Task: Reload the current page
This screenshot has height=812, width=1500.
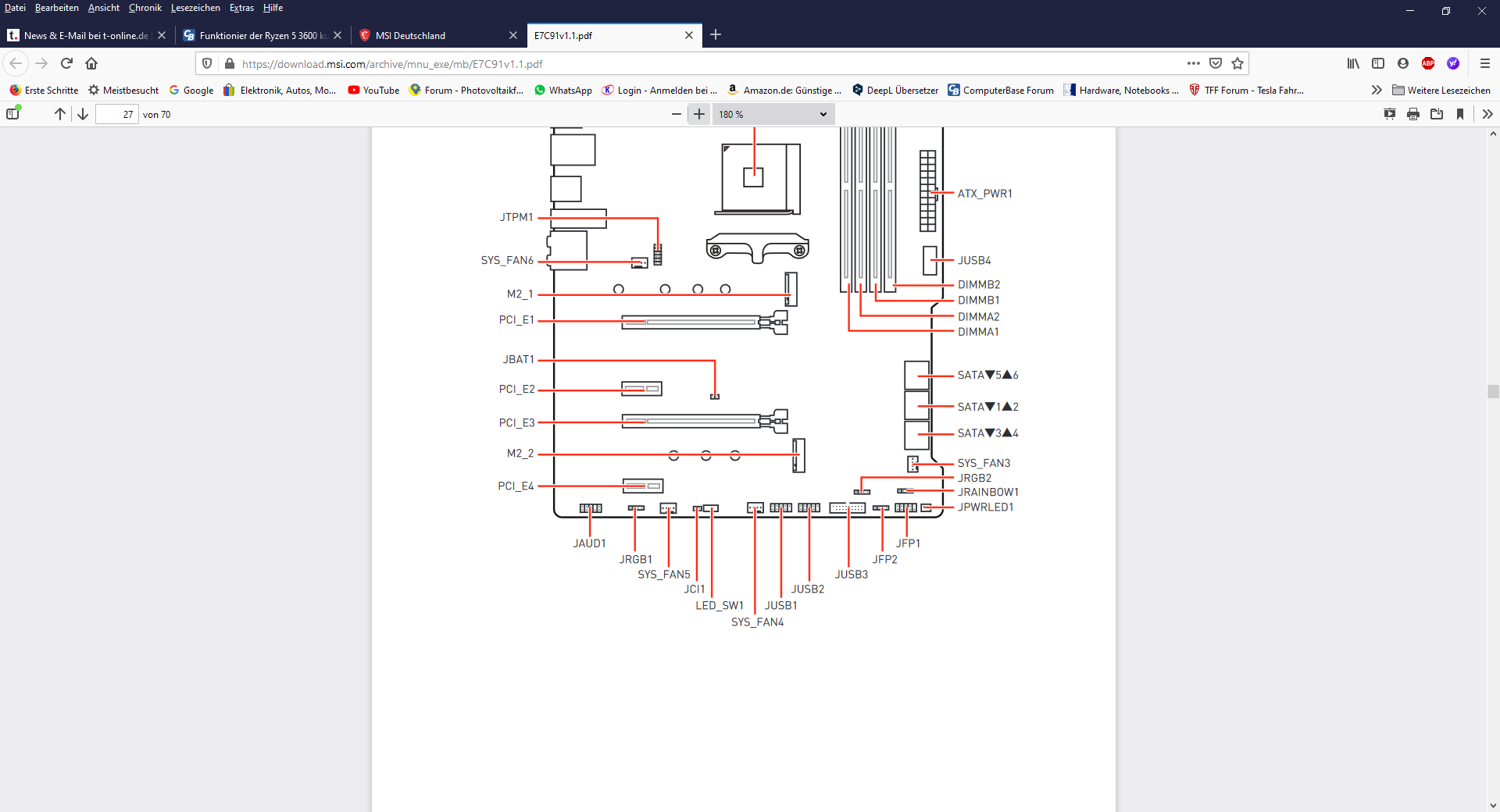Action: point(66,63)
